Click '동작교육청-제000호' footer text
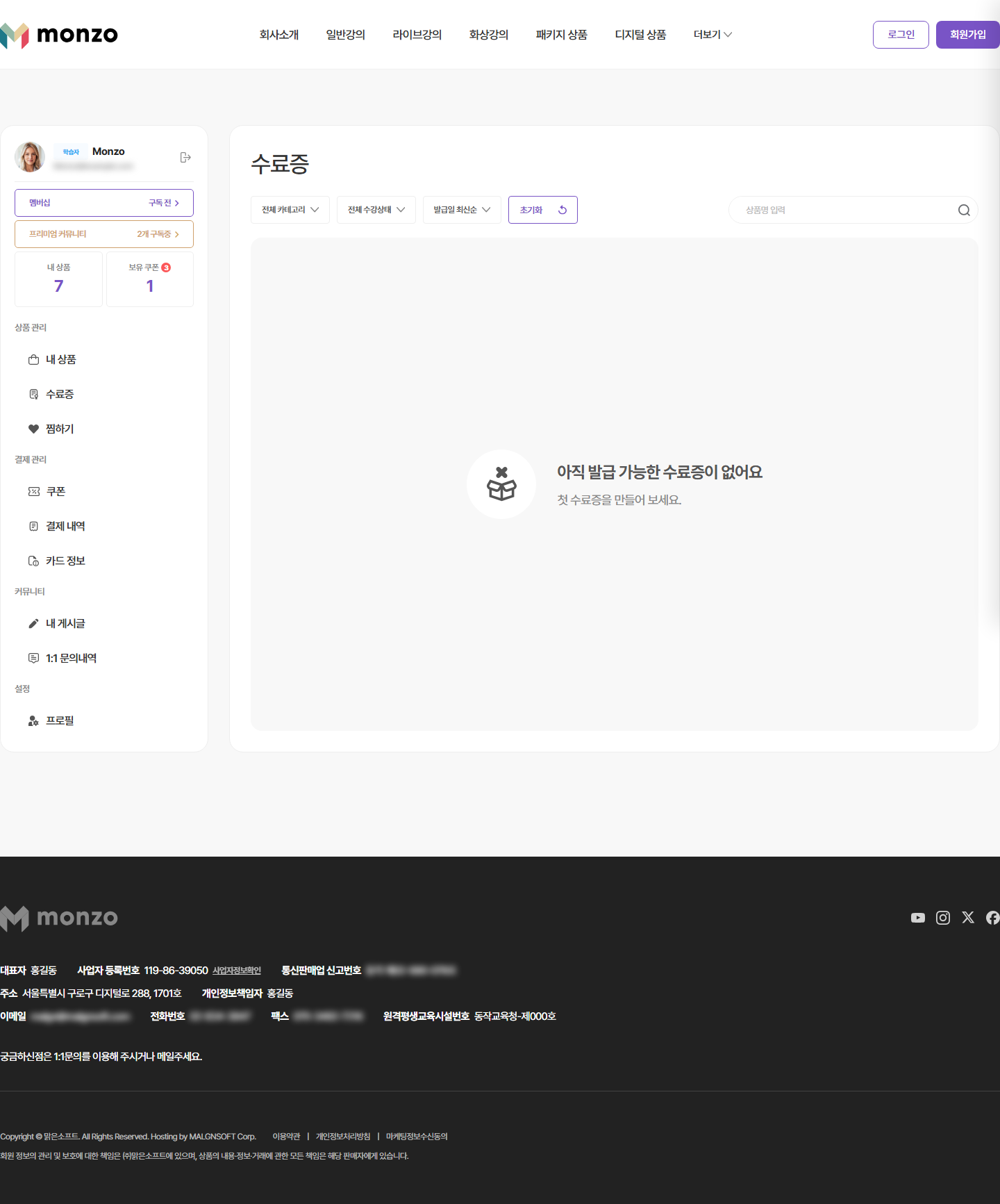 click(515, 1016)
